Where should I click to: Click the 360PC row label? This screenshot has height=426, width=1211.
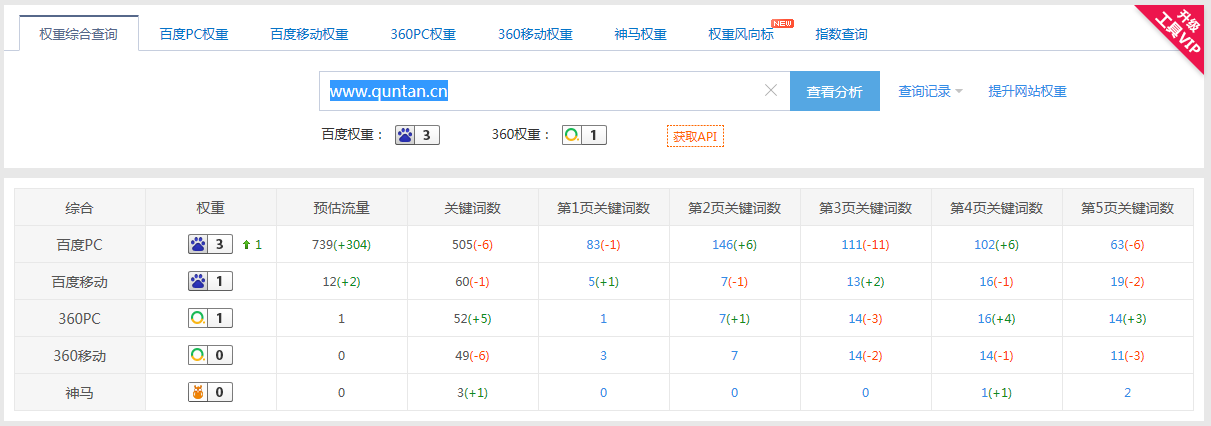pos(80,319)
